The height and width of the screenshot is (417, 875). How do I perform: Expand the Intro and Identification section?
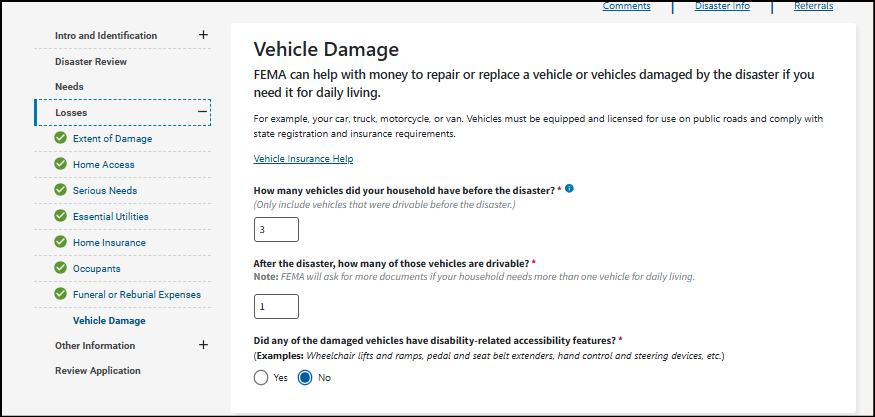(203, 35)
